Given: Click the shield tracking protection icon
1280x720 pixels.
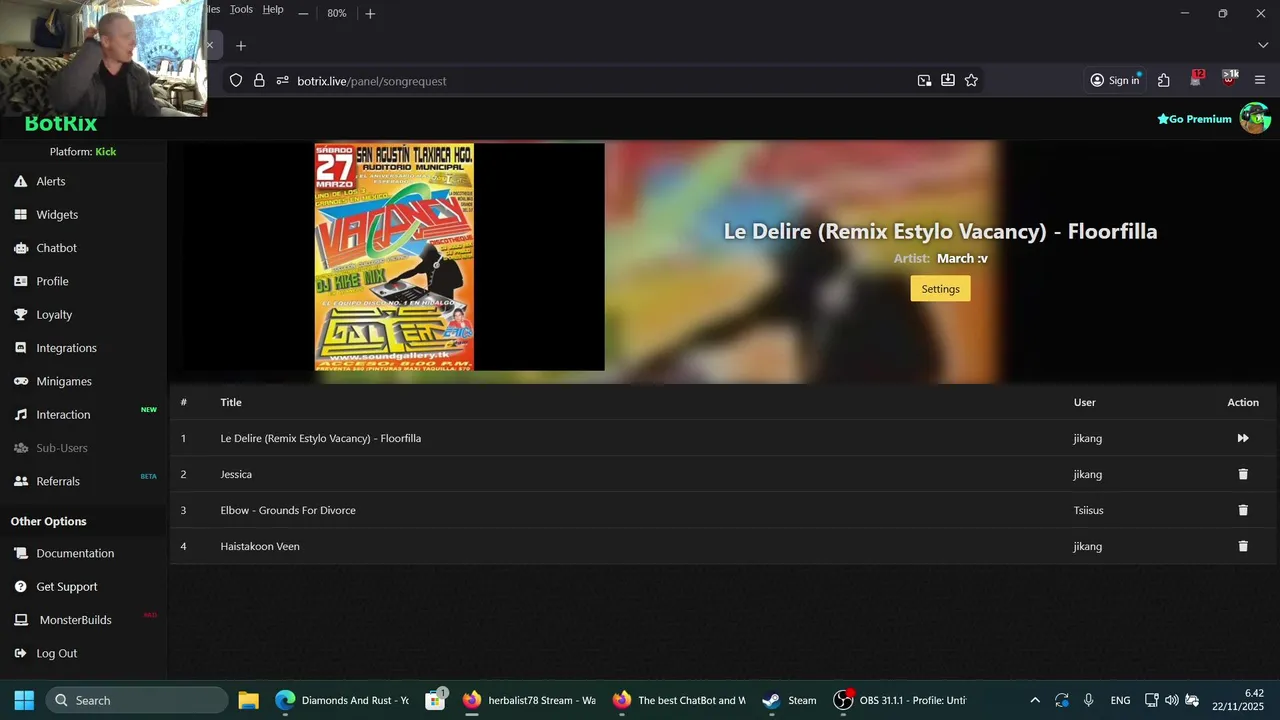Looking at the screenshot, I should click(236, 80).
